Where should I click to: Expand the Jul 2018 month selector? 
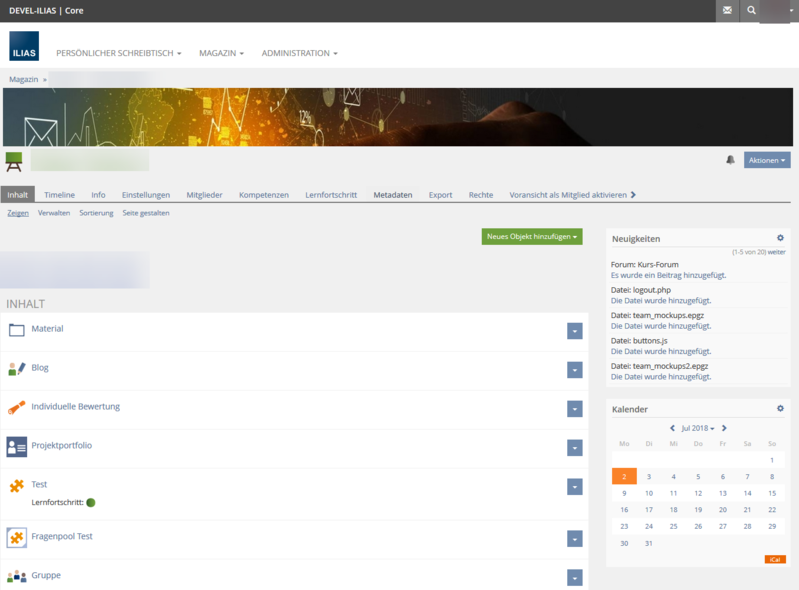point(698,428)
